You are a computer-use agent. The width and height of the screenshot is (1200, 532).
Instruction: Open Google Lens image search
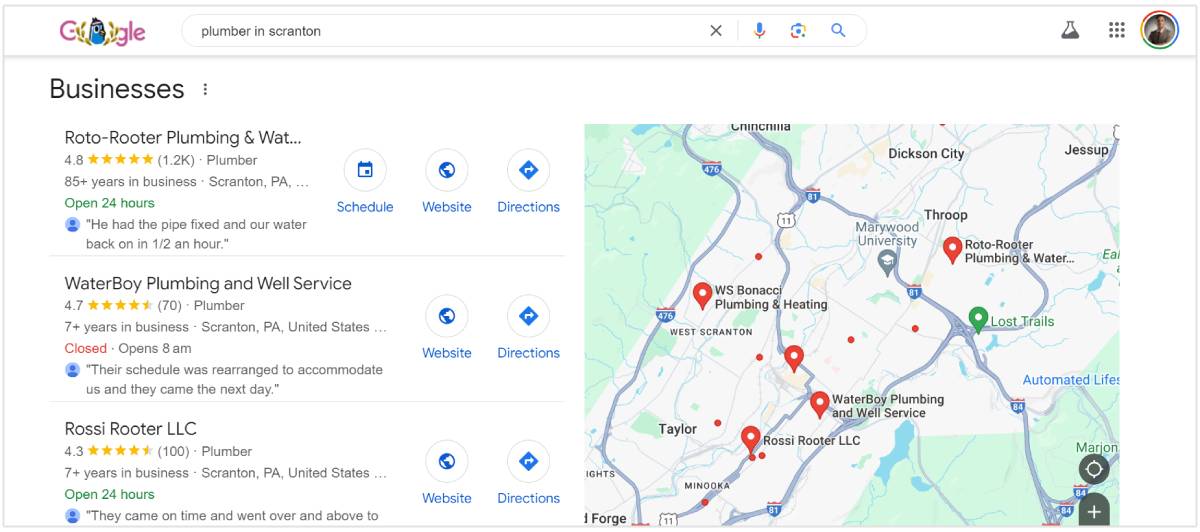pos(798,31)
